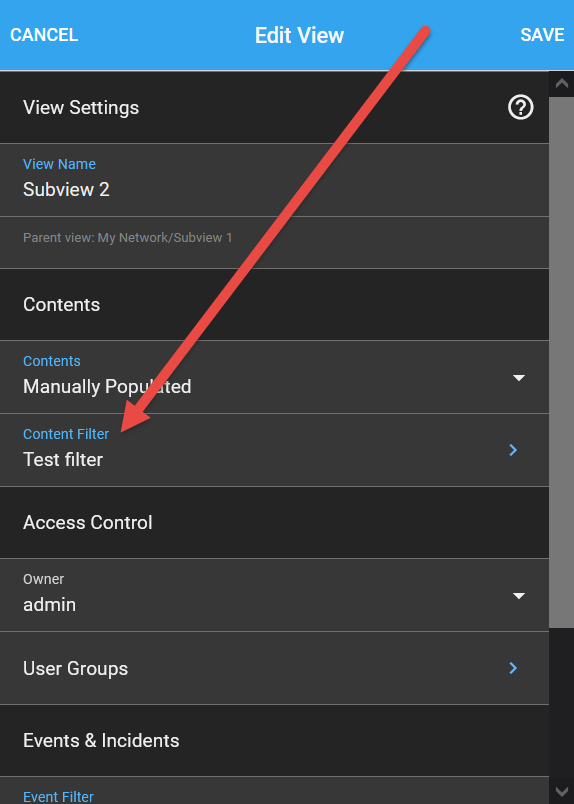Open the Owner admin selector
The width and height of the screenshot is (574, 804).
[x=274, y=595]
